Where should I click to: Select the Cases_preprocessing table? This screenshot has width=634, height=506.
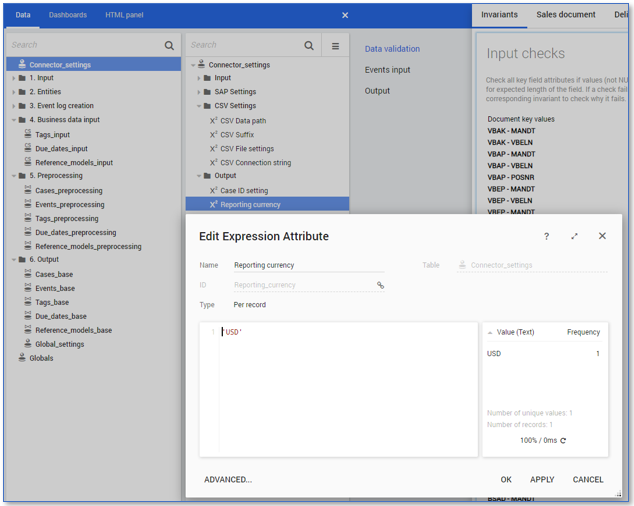click(x=68, y=190)
